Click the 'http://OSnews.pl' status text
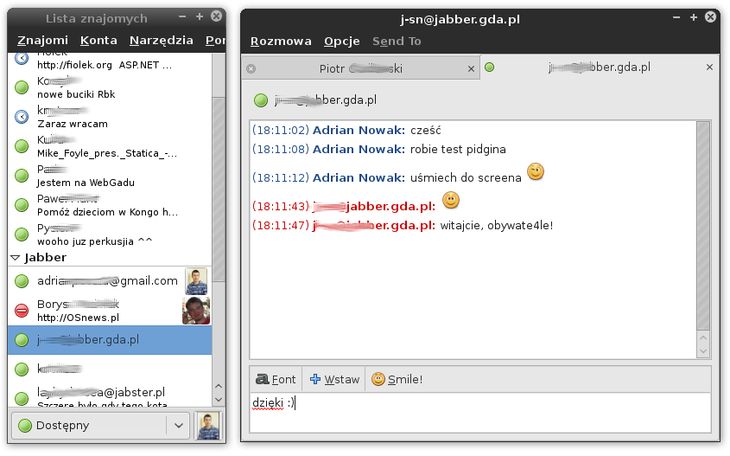 (78, 318)
